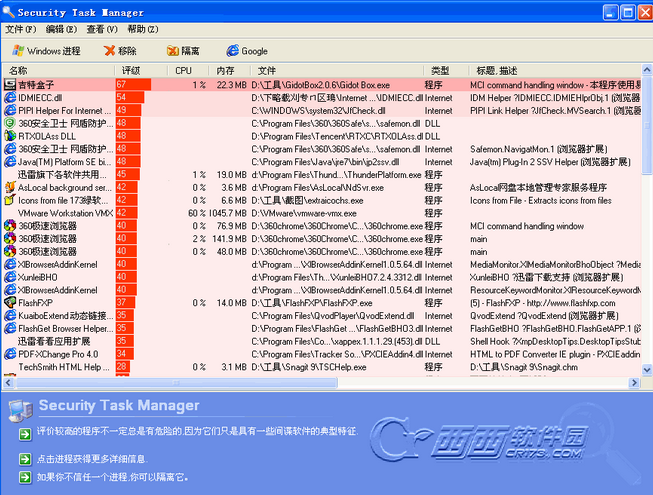
Task: Click path C:\WINDOWS\system32\JfCheck.dll
Action: (318, 111)
